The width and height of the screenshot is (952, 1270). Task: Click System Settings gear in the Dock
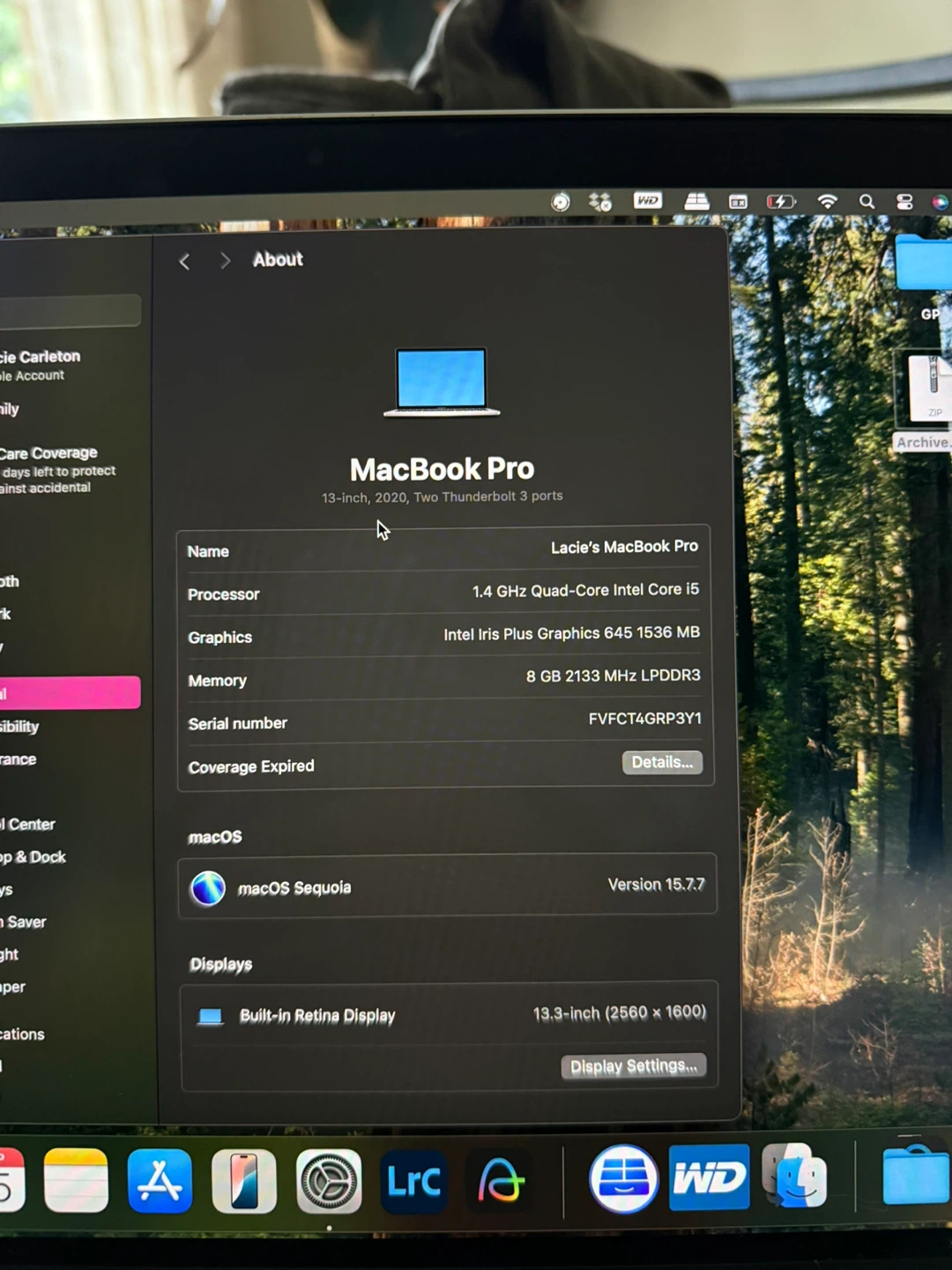tap(329, 1181)
